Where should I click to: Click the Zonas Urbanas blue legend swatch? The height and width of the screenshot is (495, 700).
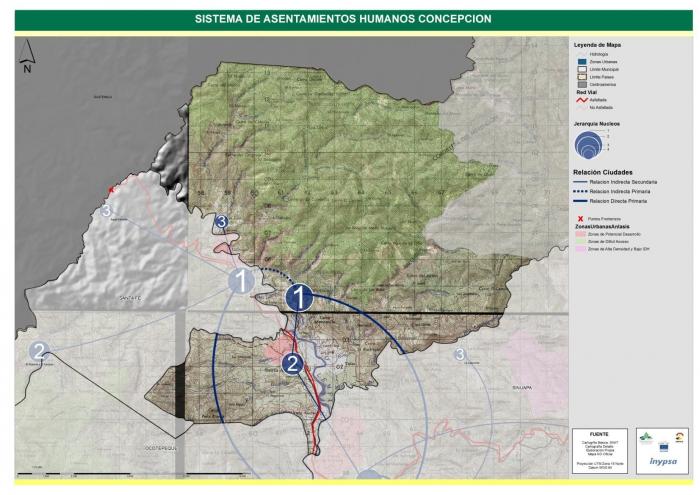click(580, 62)
